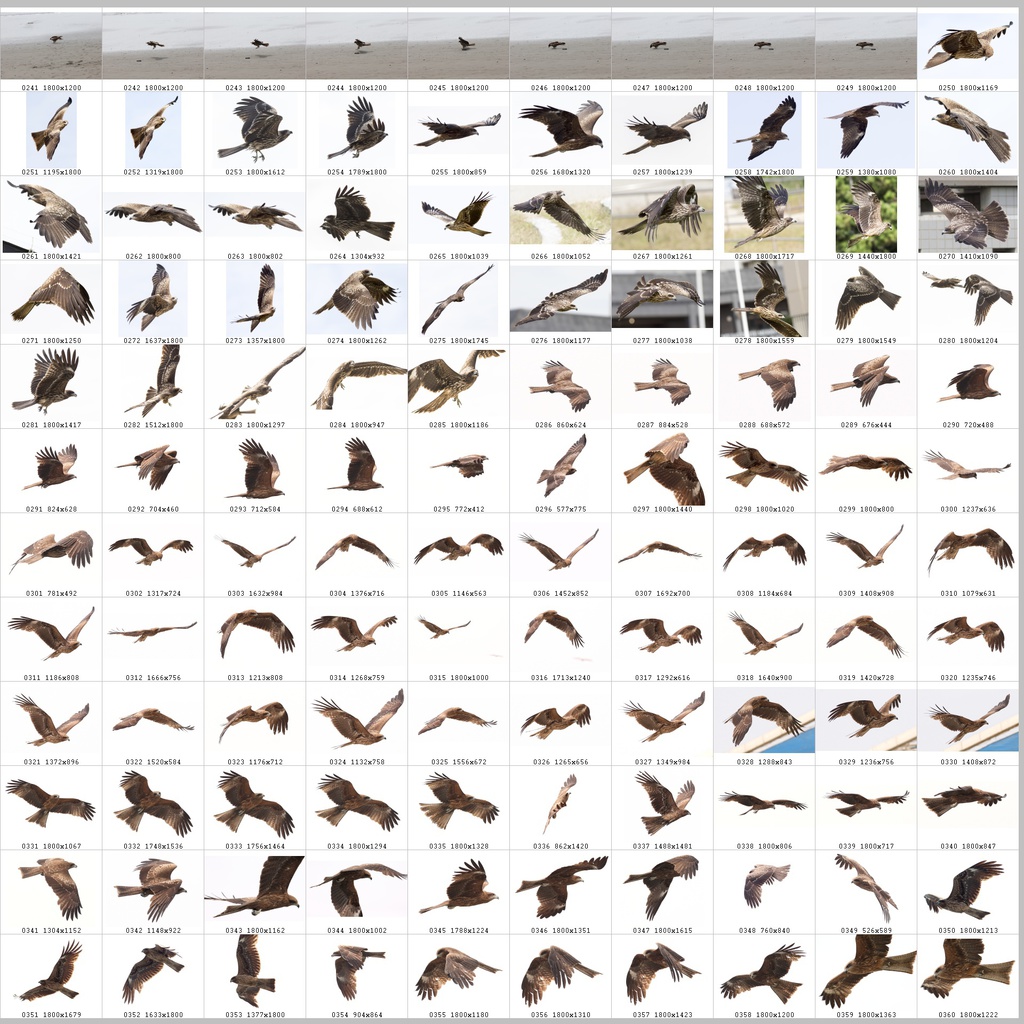Viewport: 1024px width, 1024px height.
Task: Pick thumbnail 0313 kite with arched wings
Action: coord(255,634)
